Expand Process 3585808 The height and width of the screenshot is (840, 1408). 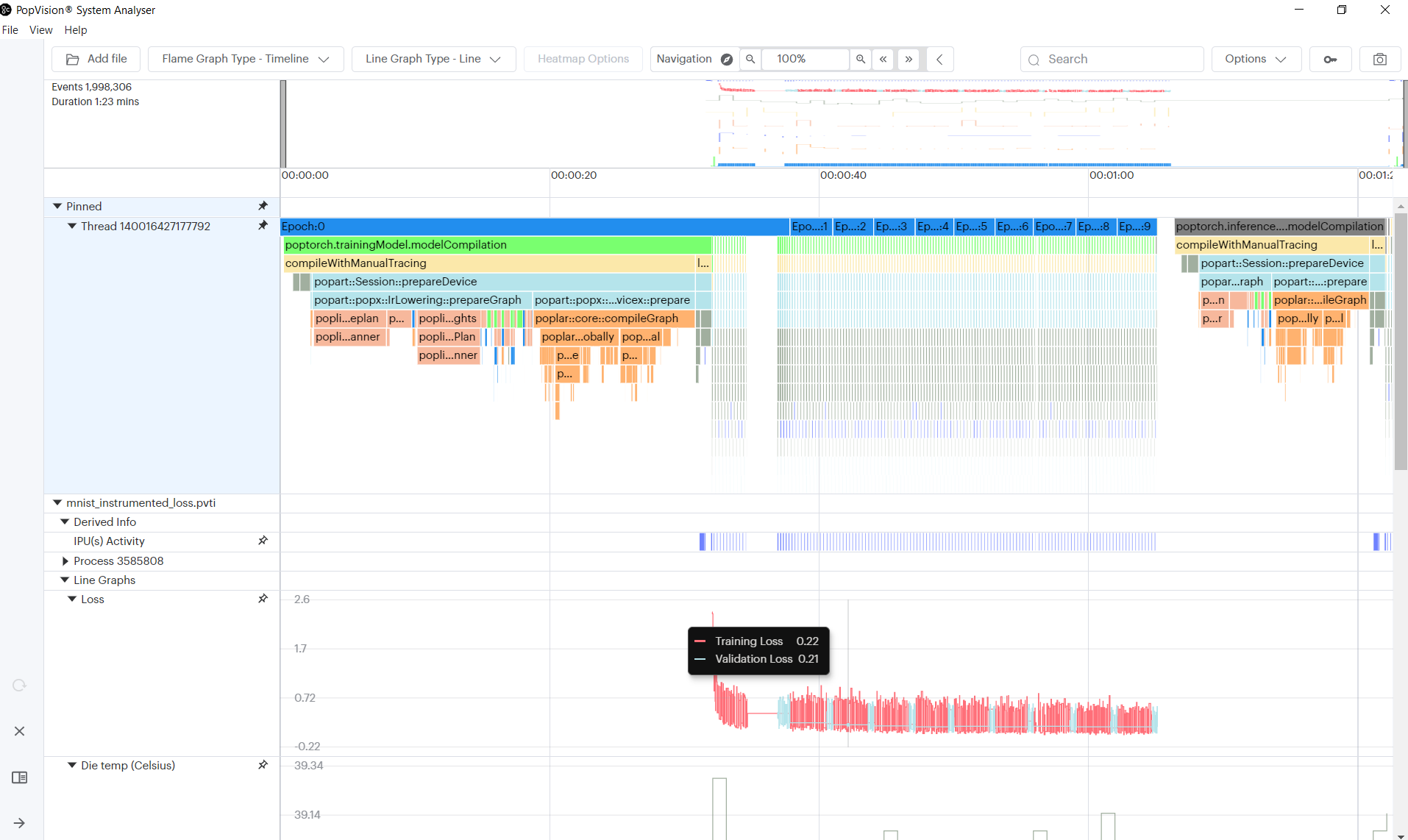[65, 560]
